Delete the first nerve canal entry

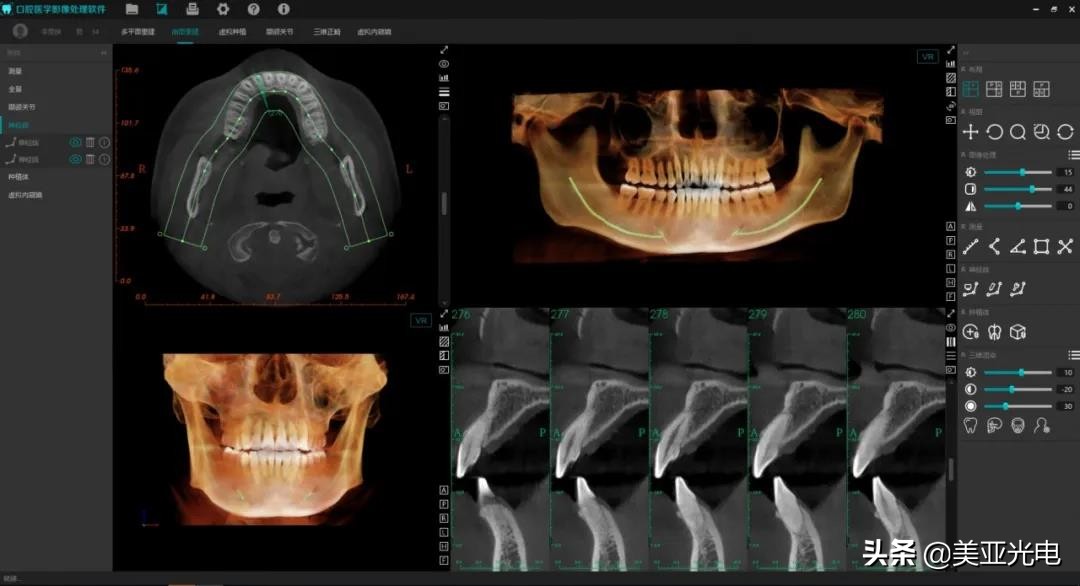tap(90, 143)
